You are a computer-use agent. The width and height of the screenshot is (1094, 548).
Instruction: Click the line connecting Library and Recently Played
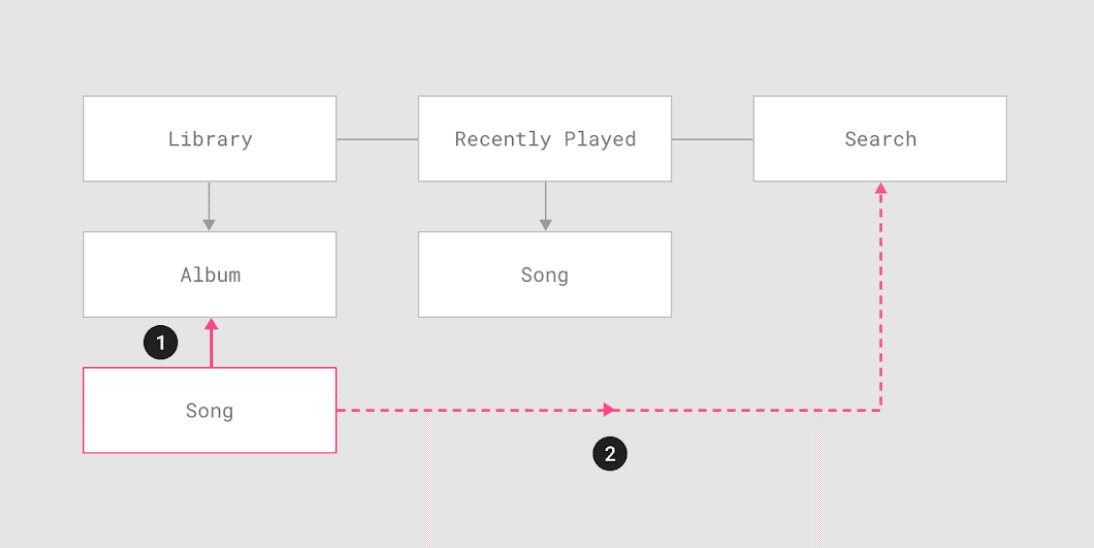click(x=377, y=139)
